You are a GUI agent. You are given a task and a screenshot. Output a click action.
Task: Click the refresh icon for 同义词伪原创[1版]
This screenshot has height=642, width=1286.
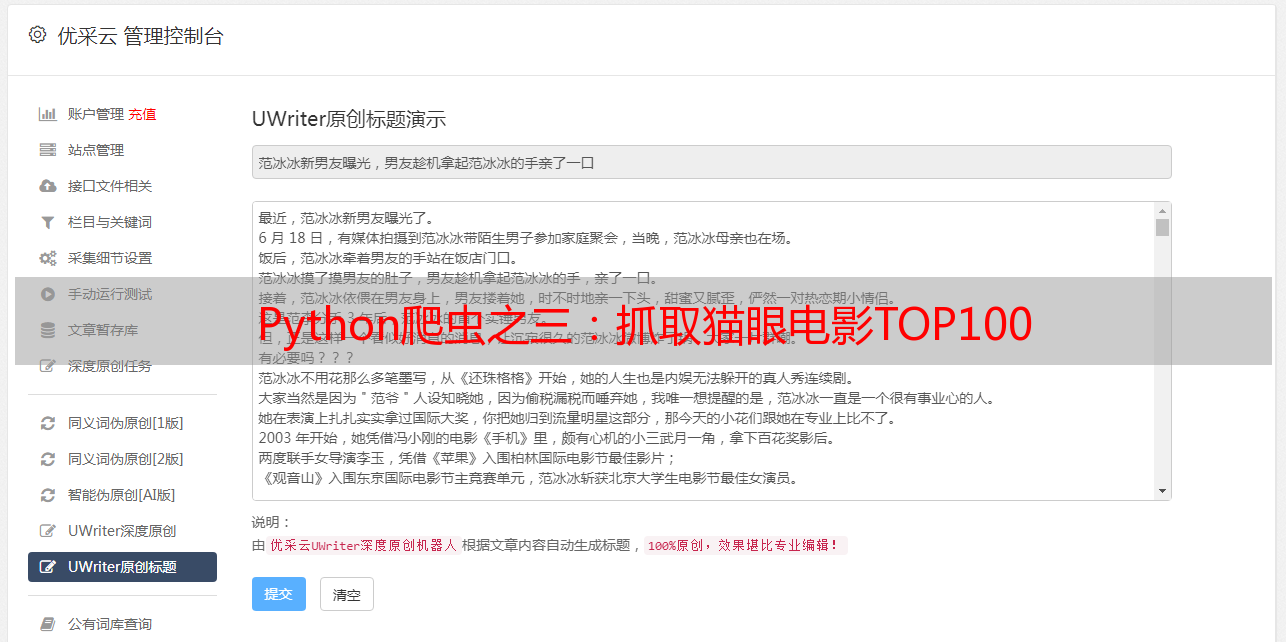[x=47, y=423]
